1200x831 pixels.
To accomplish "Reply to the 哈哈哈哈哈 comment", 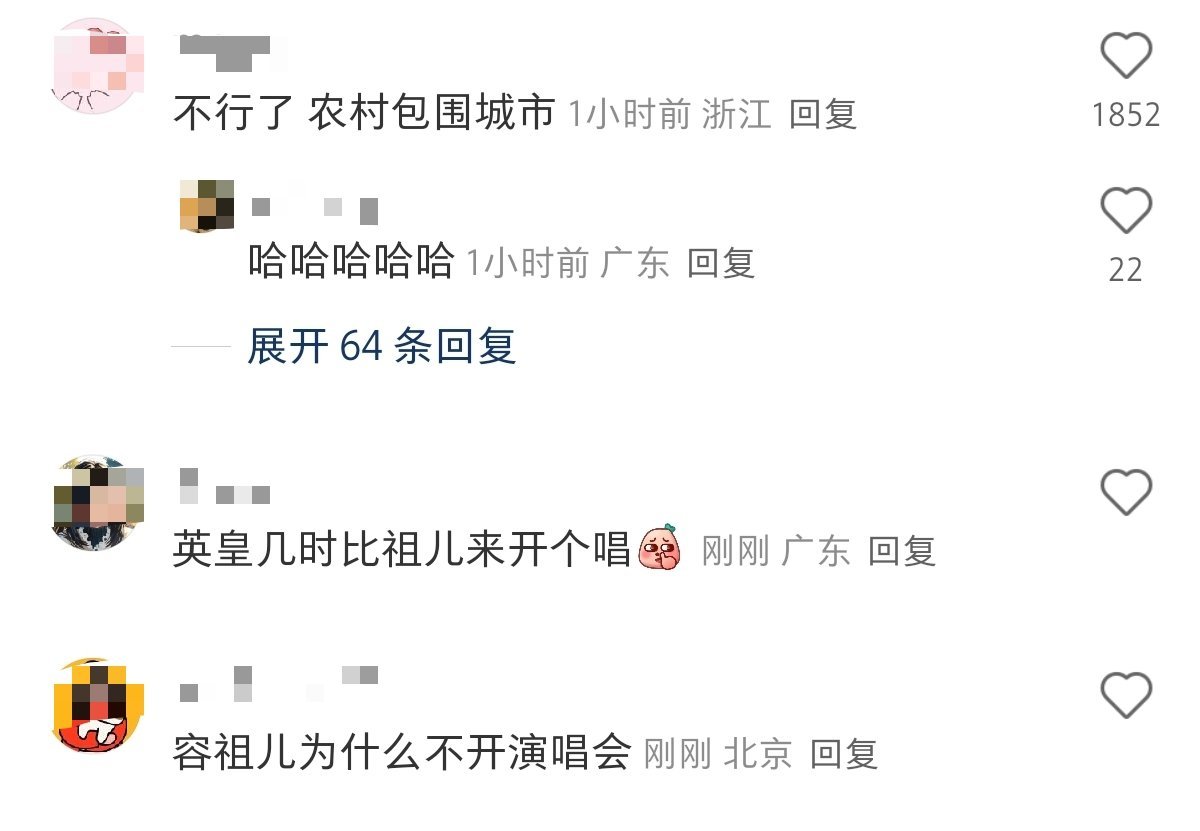I will [x=720, y=263].
